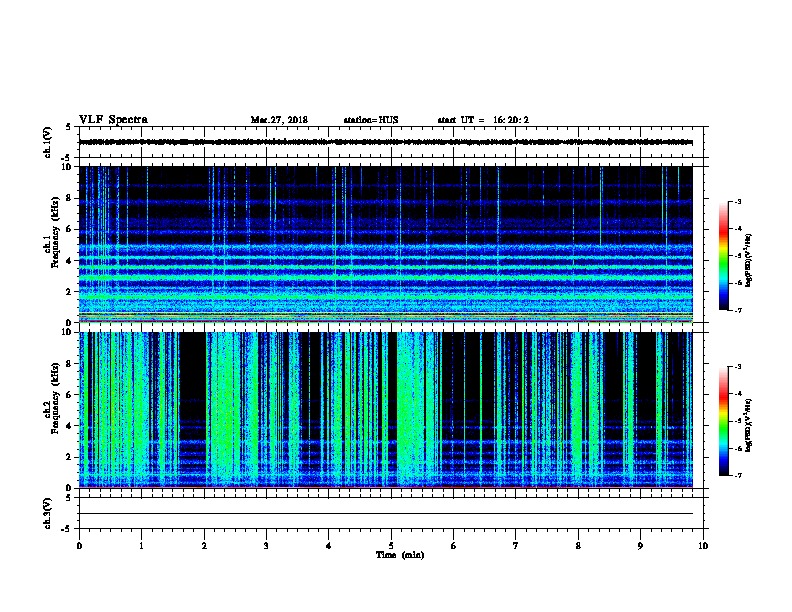Click the "4" minute tick on the time axis
Screen dimensions: 792x612
pos(329,546)
